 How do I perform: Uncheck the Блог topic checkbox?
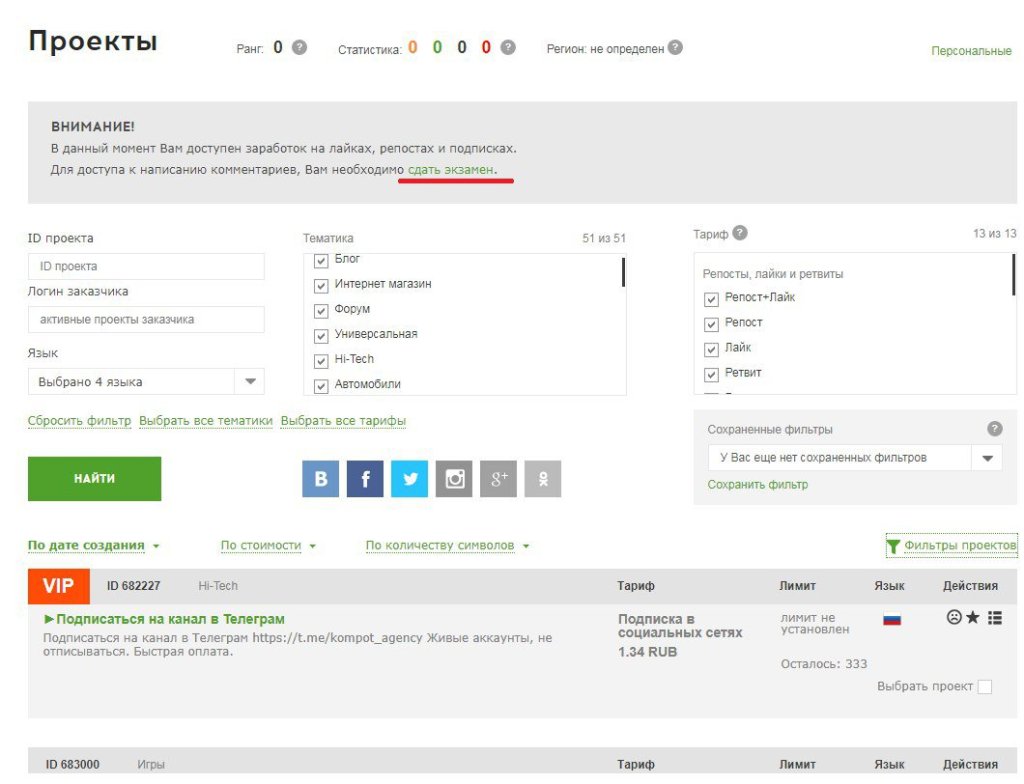coord(321,260)
